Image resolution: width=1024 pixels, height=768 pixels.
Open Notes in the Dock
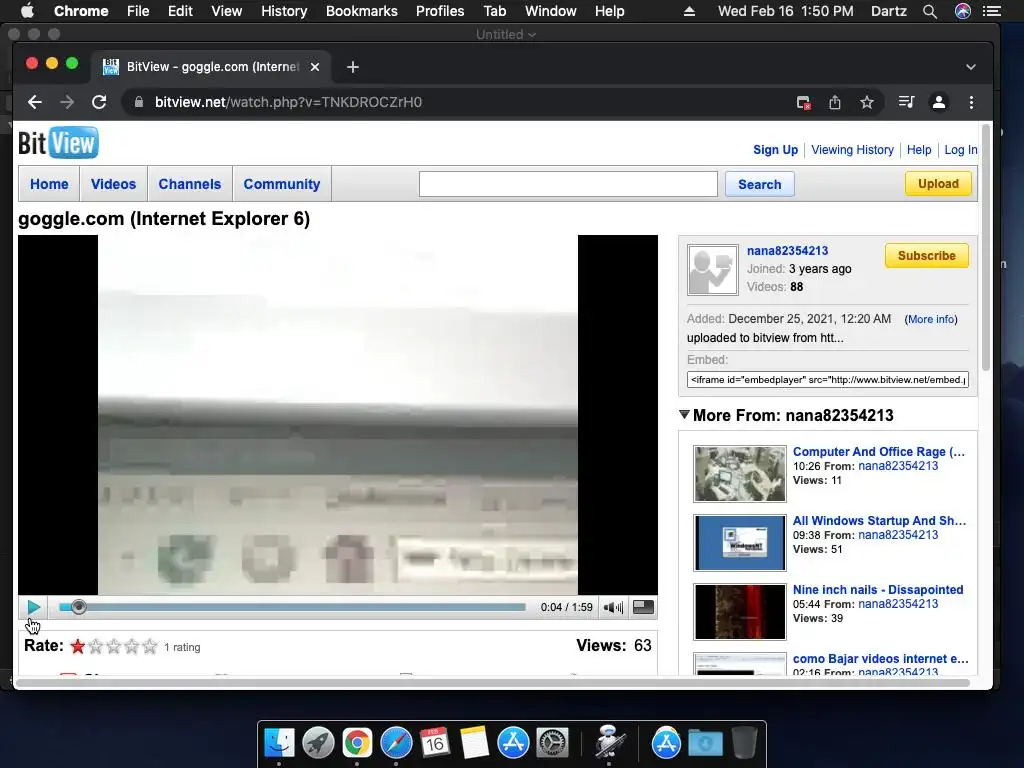point(474,743)
